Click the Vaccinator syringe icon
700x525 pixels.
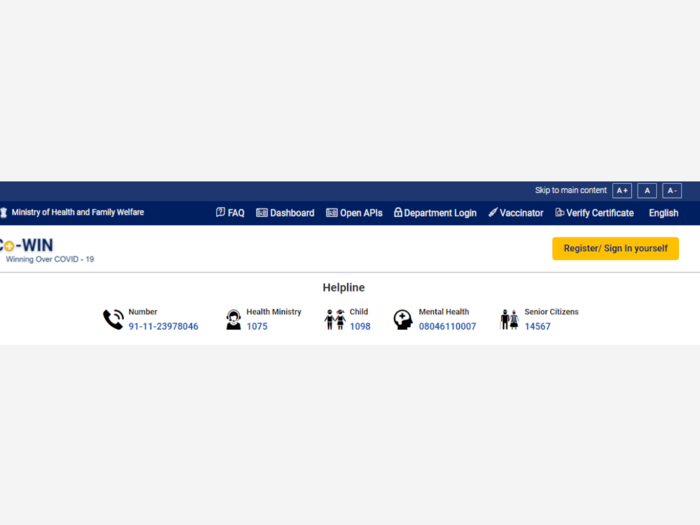tap(493, 212)
